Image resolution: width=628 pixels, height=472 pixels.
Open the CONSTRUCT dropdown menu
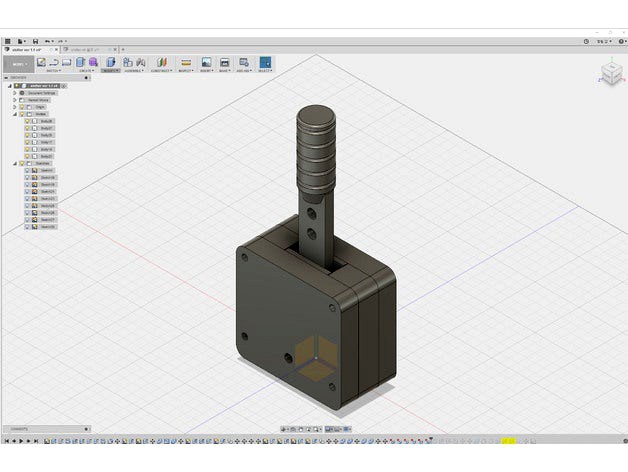(161, 71)
